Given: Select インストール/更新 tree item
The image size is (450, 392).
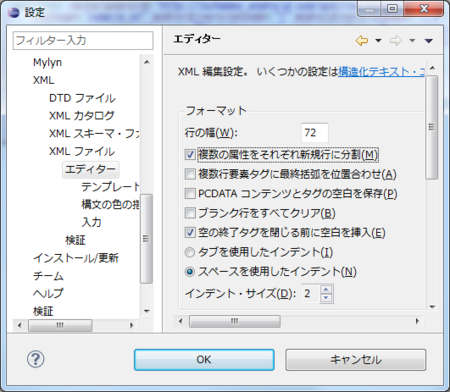Looking at the screenshot, I should point(76,258).
